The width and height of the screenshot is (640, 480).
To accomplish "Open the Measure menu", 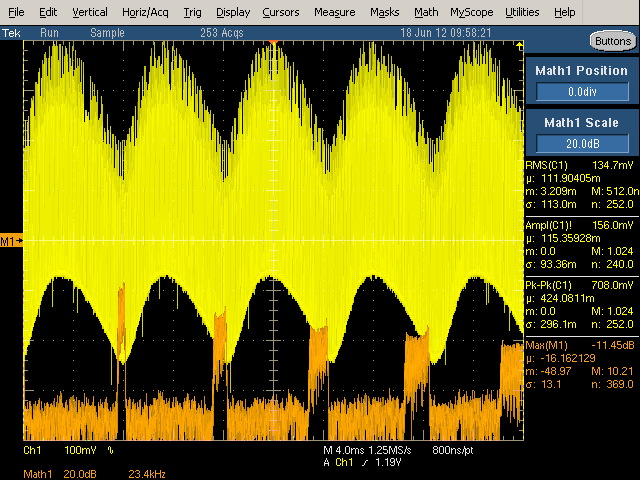I will pyautogui.click(x=333, y=12).
